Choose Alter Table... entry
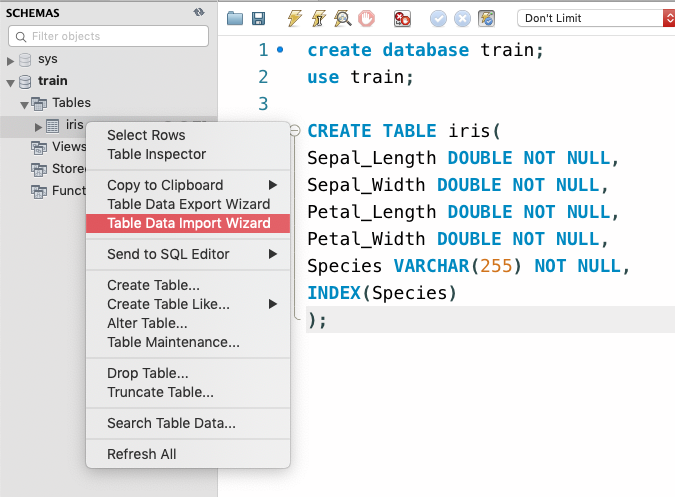Viewport: 675px width, 497px height. (188, 323)
